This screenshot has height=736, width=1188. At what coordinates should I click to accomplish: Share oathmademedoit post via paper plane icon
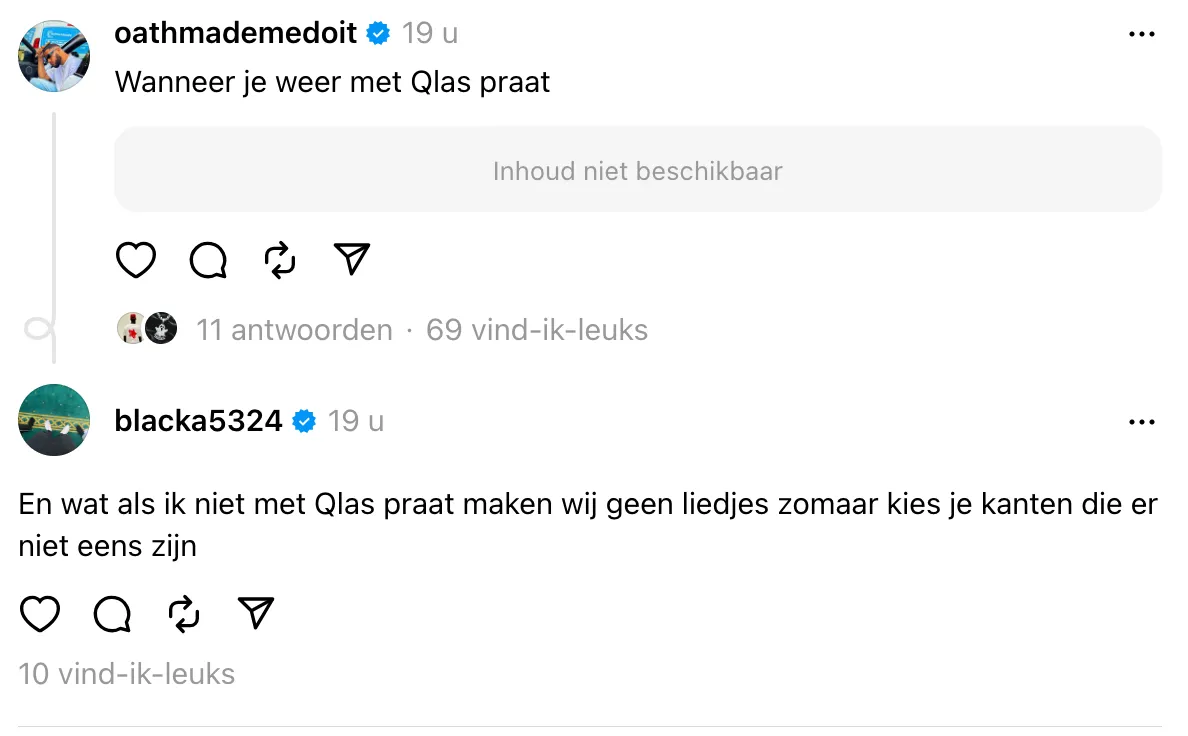click(352, 258)
